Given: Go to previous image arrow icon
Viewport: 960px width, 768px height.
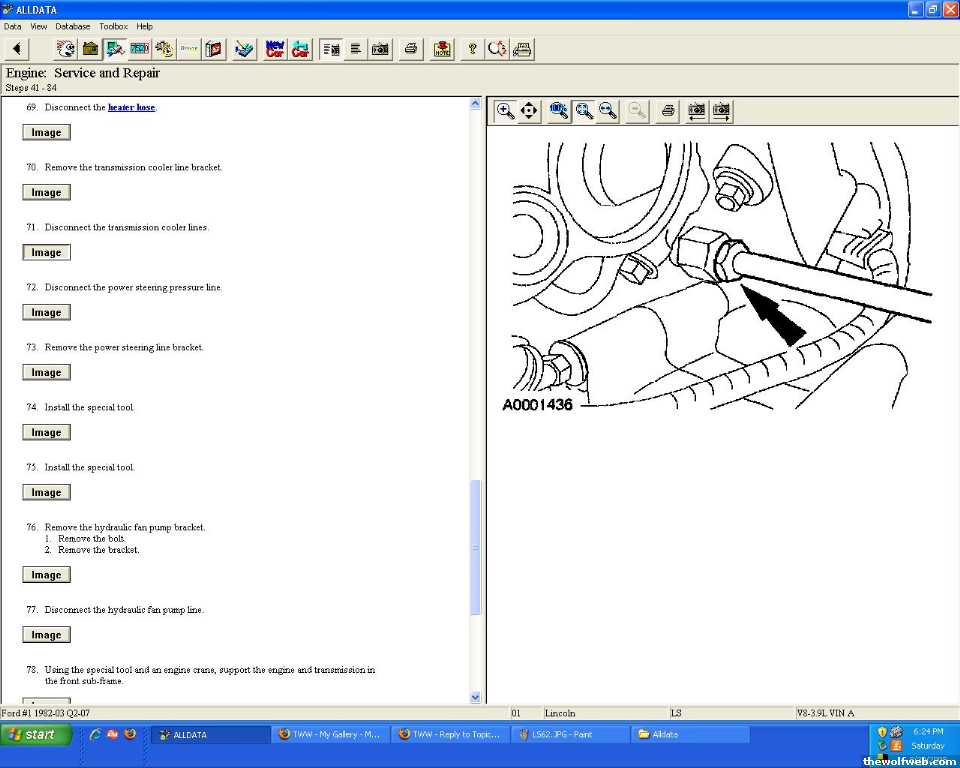Looking at the screenshot, I should tap(696, 111).
